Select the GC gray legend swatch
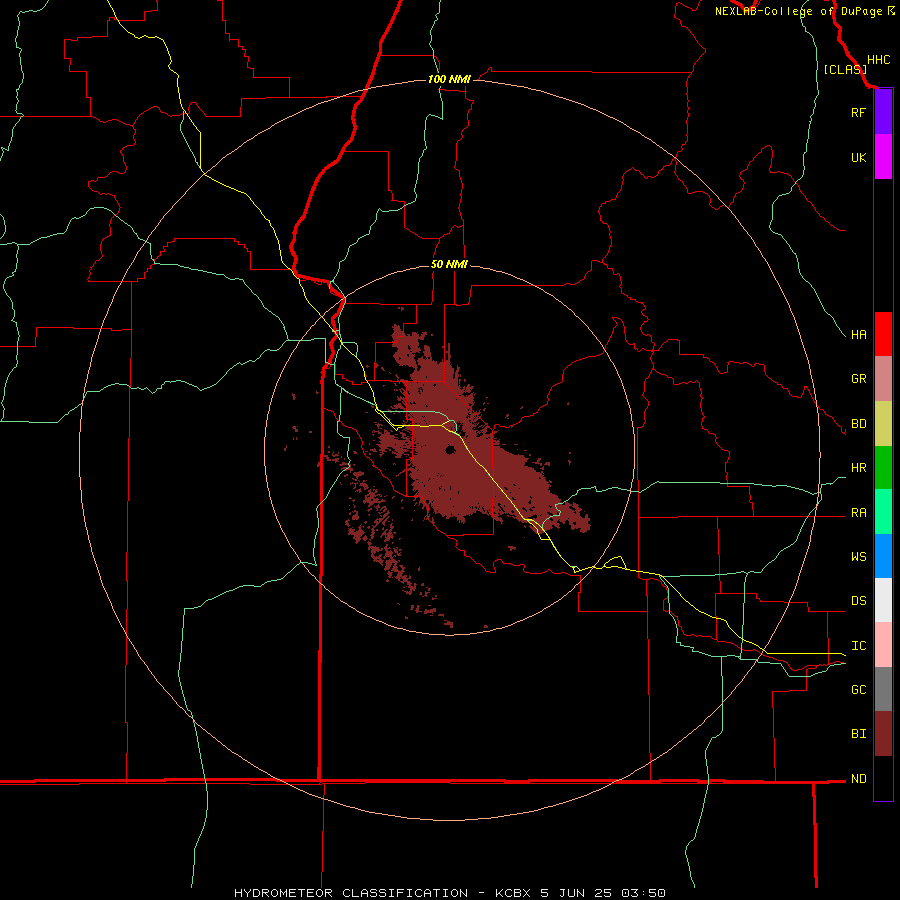Image resolution: width=900 pixels, height=900 pixels. pyautogui.click(x=883, y=689)
